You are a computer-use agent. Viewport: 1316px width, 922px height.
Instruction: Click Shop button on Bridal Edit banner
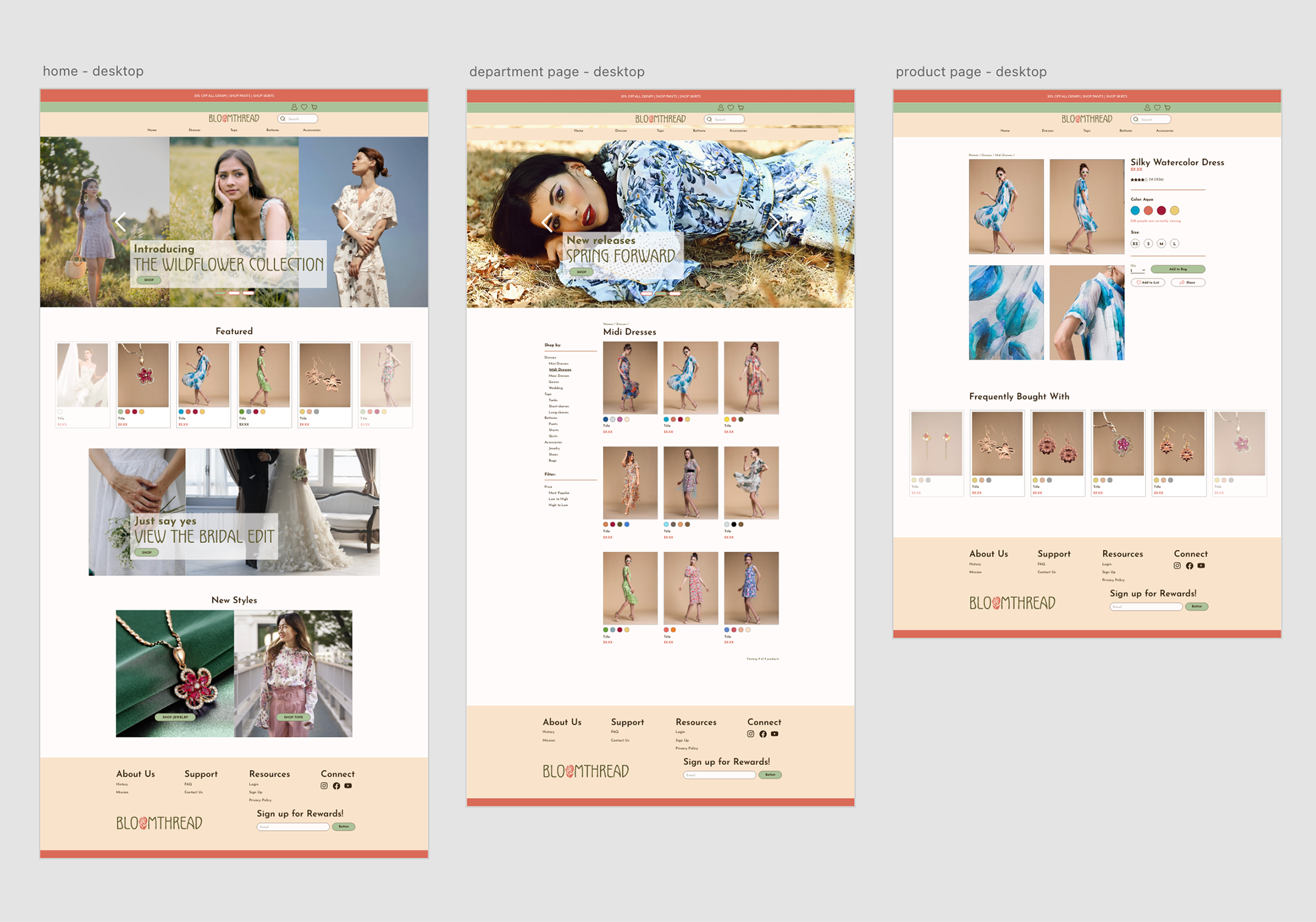tap(146, 553)
